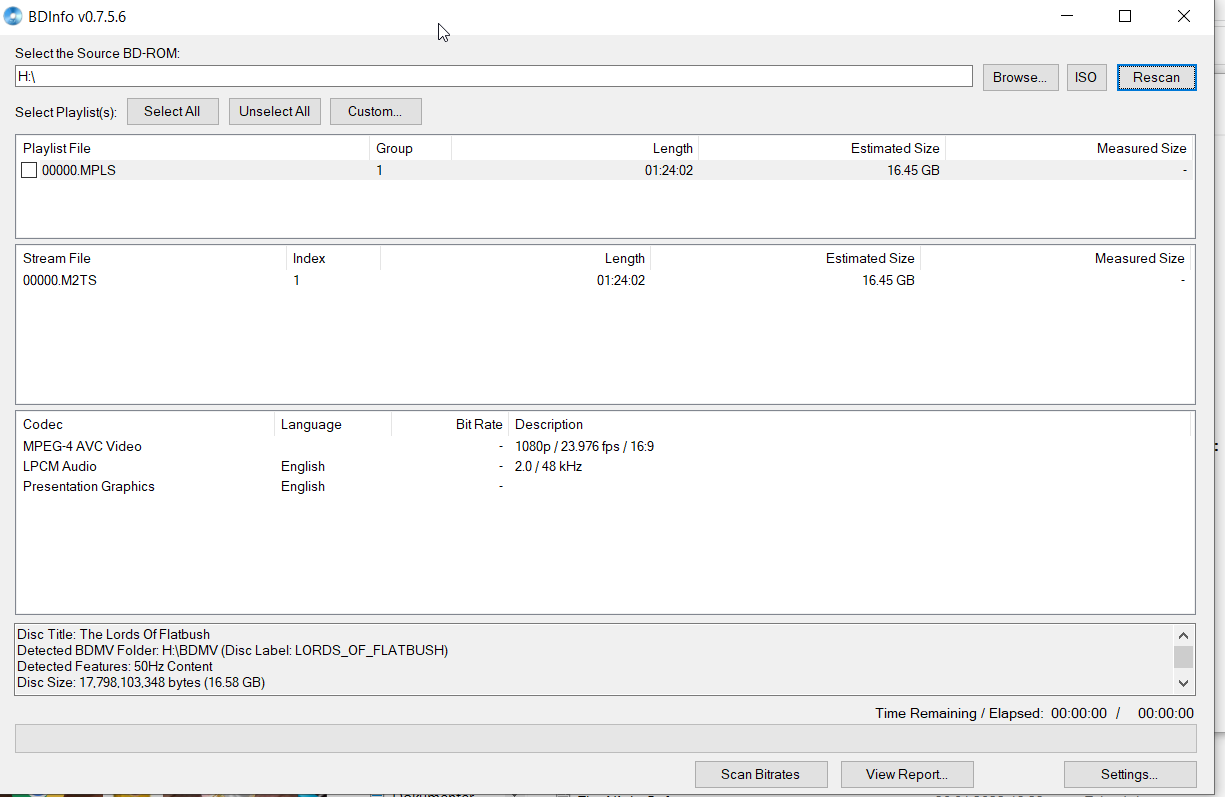Sort by Stream File column header

click(152, 258)
